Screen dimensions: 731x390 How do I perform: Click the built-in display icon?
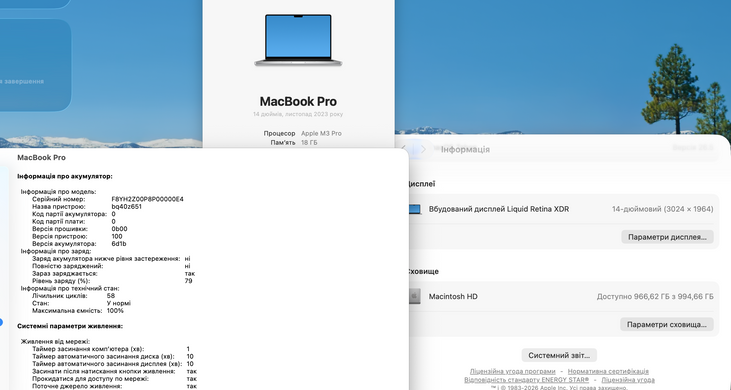[x=414, y=209]
